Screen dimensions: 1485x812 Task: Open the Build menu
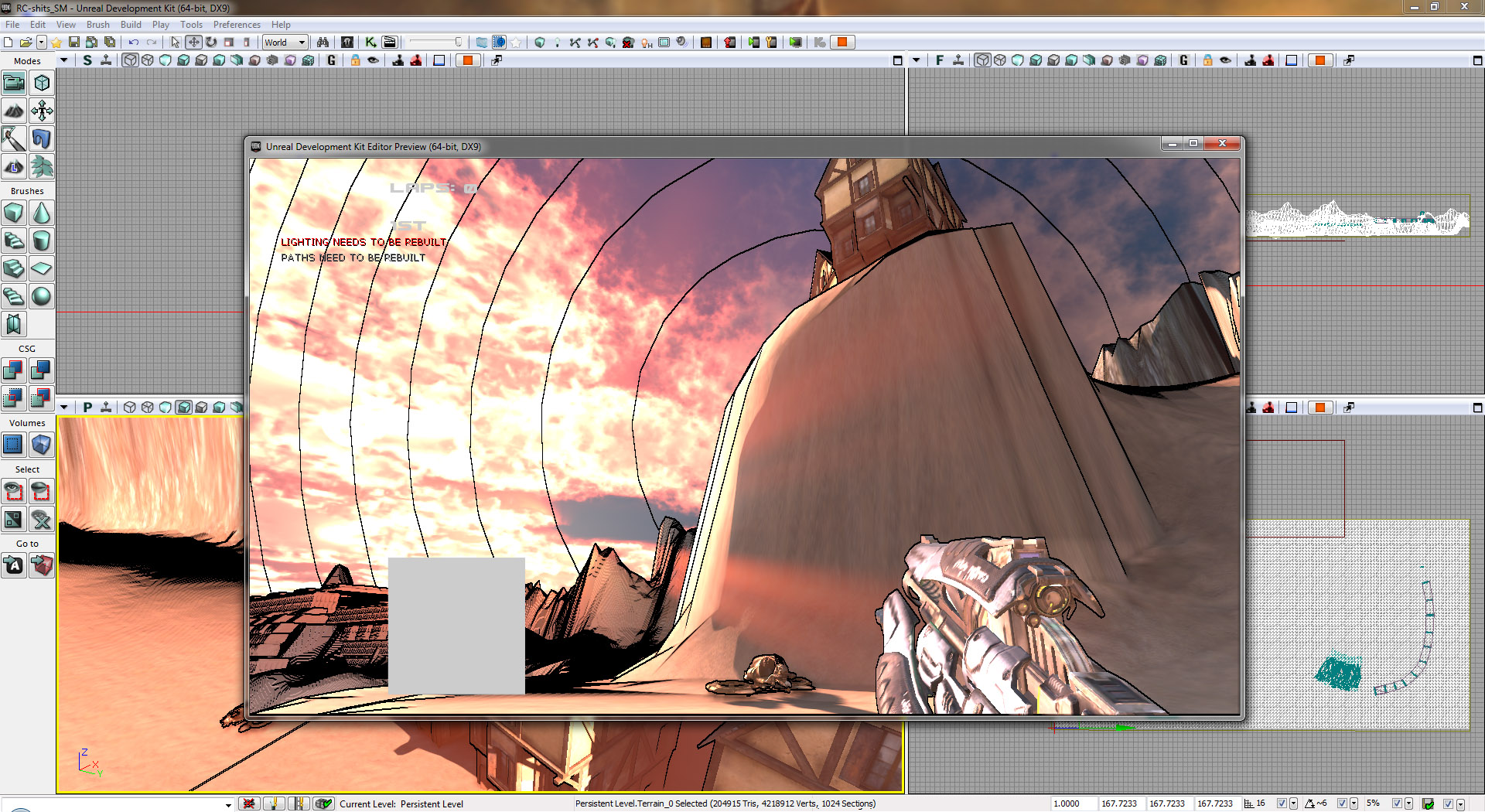pyautogui.click(x=131, y=25)
